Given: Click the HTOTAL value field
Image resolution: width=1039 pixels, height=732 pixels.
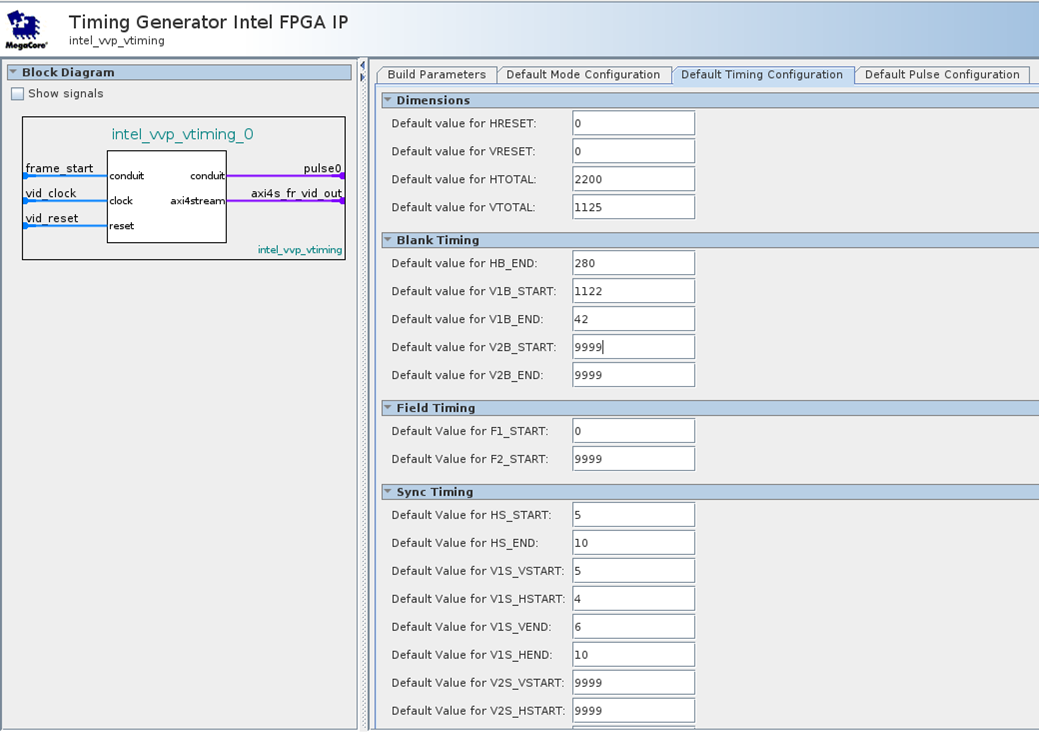Looking at the screenshot, I should click(633, 179).
